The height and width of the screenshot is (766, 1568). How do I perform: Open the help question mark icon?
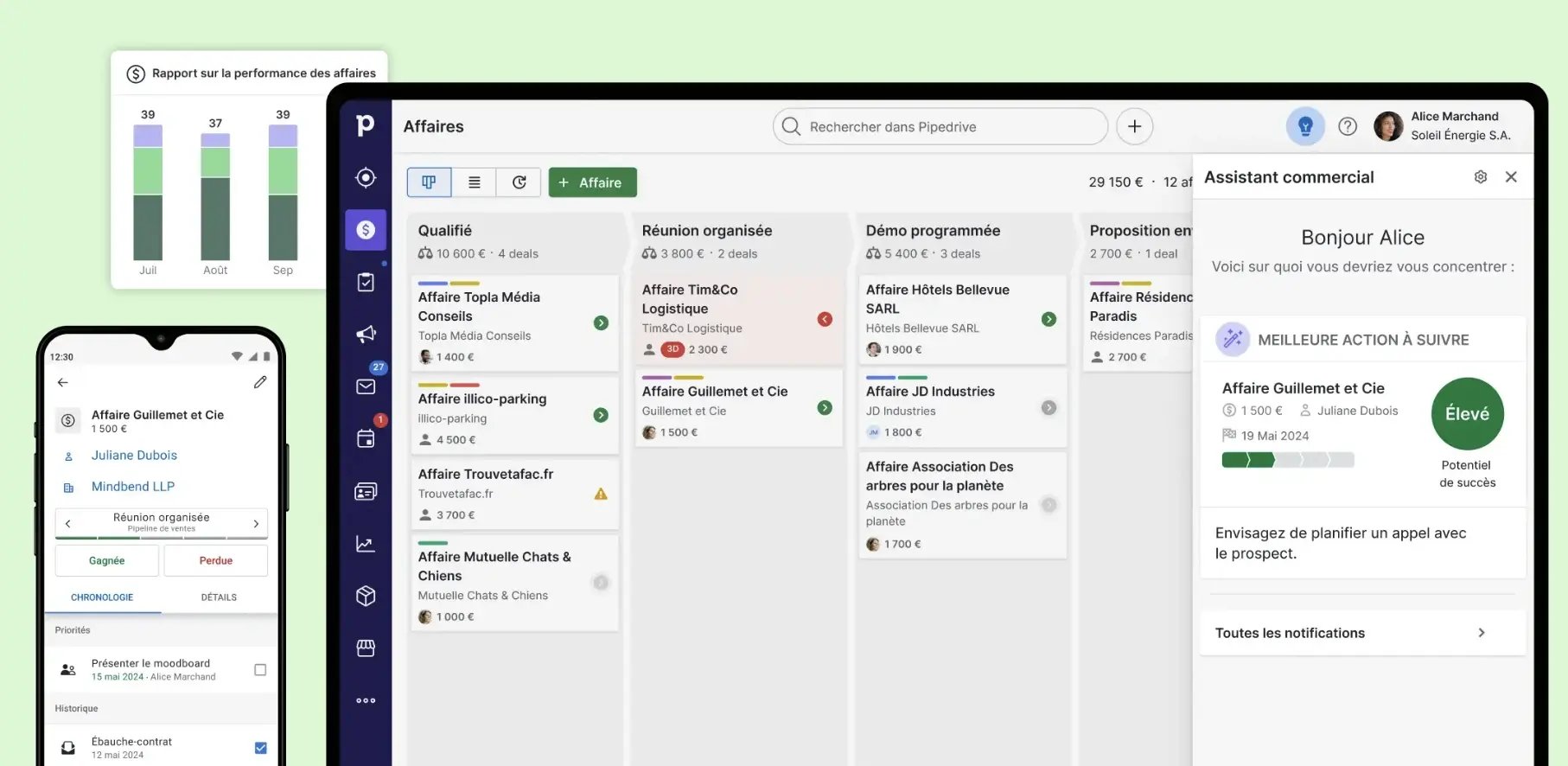1347,127
